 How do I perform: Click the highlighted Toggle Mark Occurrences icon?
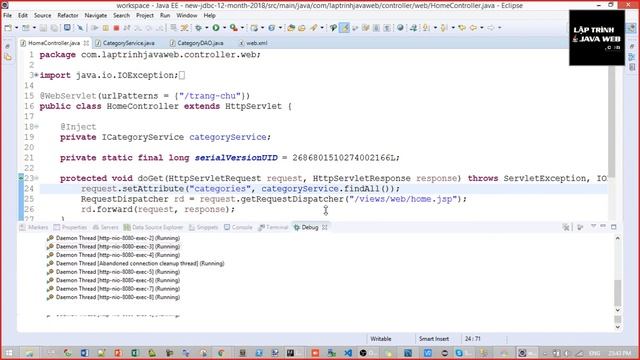click(345, 28)
